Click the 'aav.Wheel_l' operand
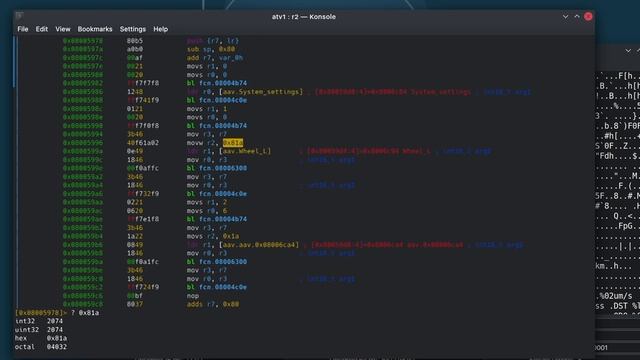The width and height of the screenshot is (640, 360). pos(245,151)
